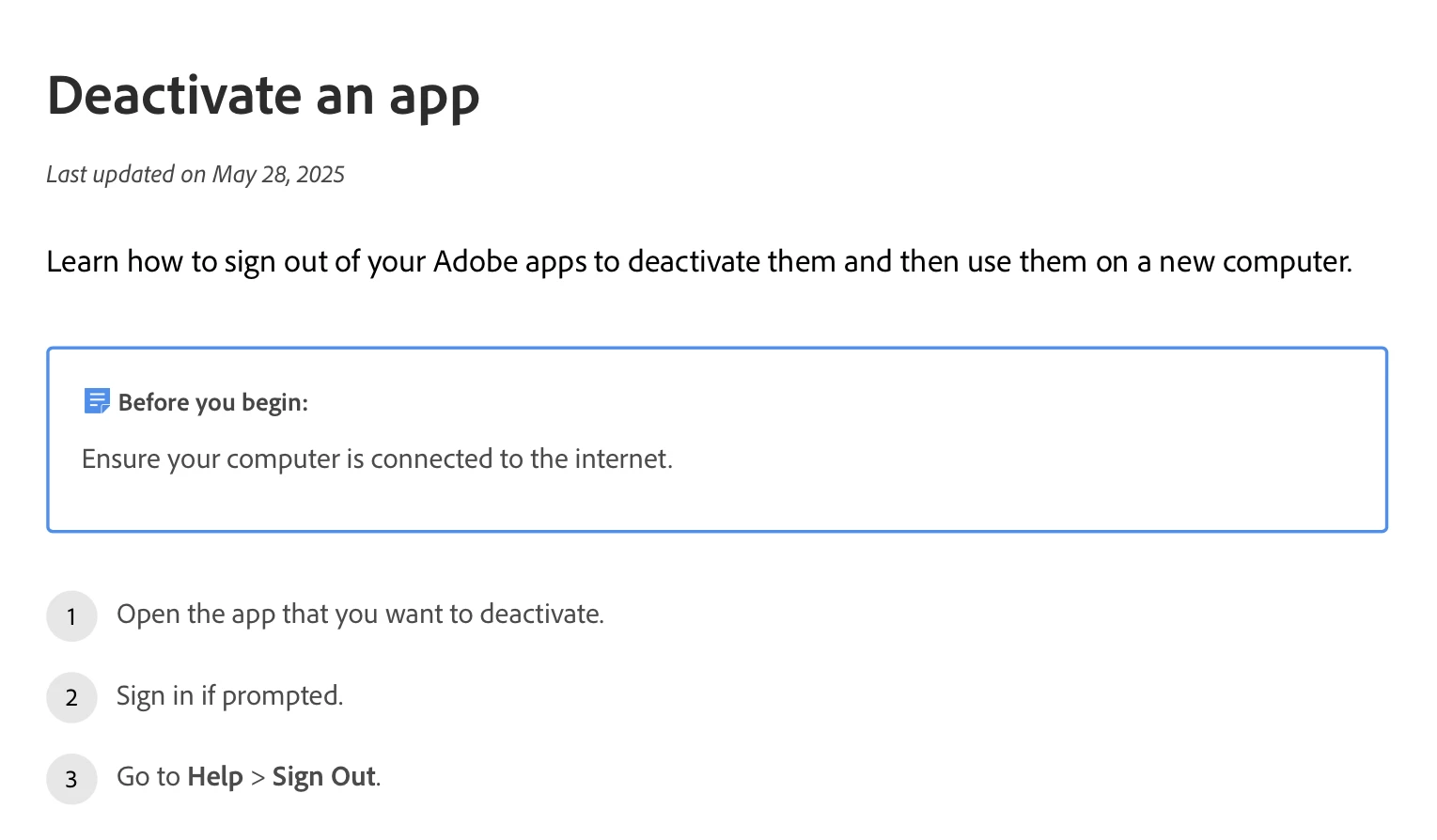This screenshot has width=1437, height=840.
Task: Click the word Learn starting the intro sentence
Action: (83, 261)
